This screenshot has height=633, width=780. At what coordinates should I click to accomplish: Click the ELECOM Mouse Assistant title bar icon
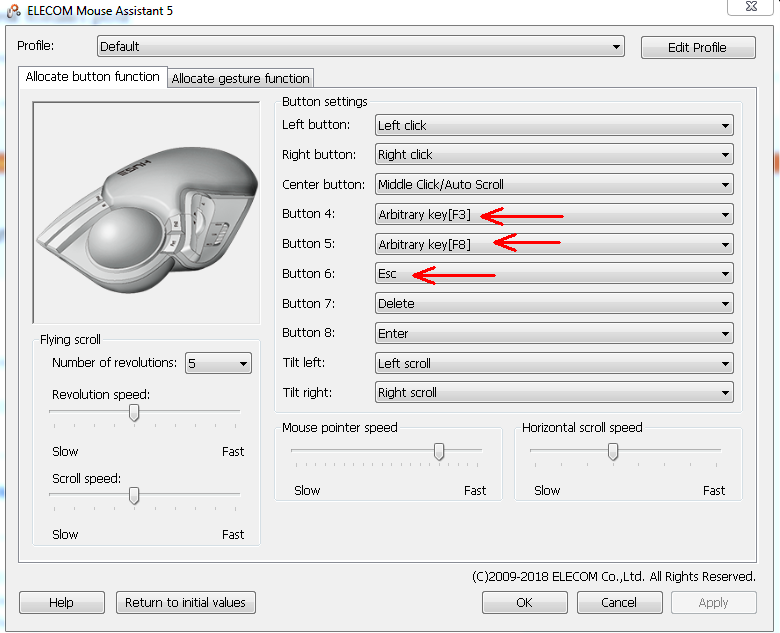[x=13, y=11]
